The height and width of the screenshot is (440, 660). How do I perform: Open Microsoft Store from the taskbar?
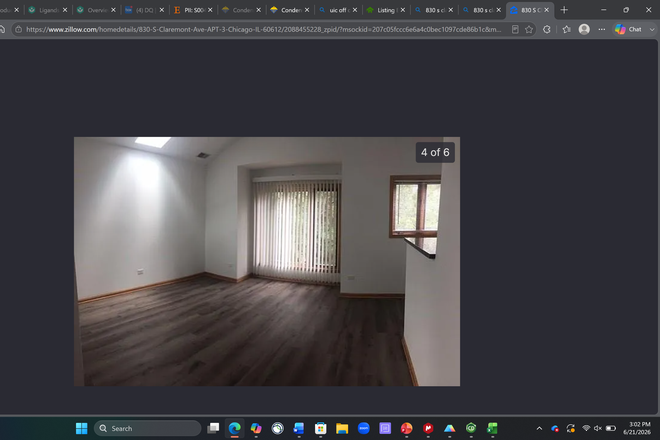pos(320,428)
